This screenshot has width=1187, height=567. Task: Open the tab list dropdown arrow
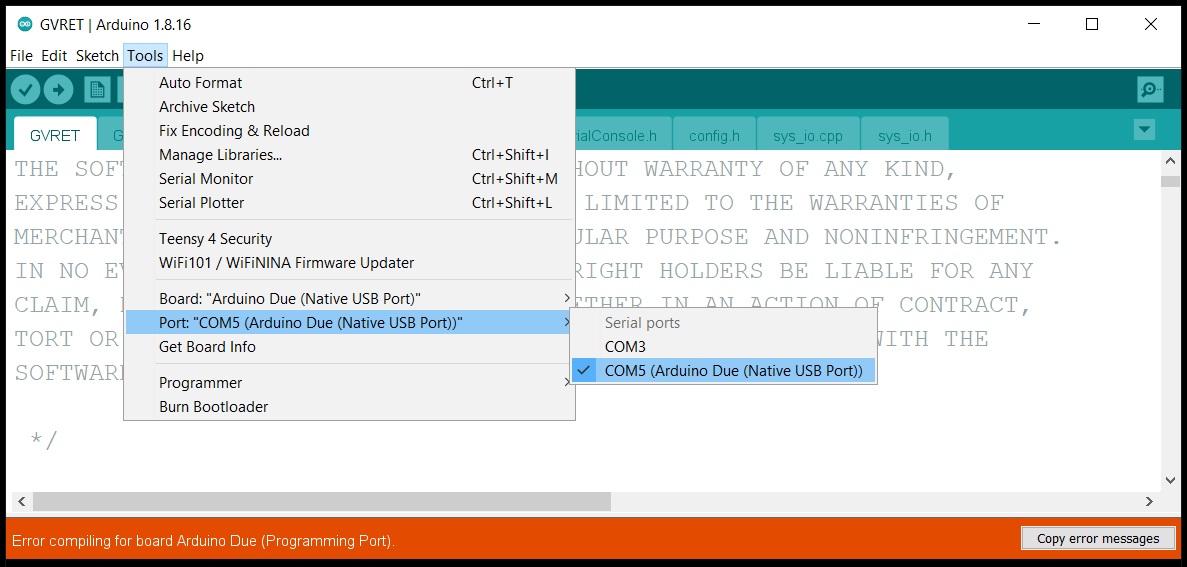point(1145,130)
